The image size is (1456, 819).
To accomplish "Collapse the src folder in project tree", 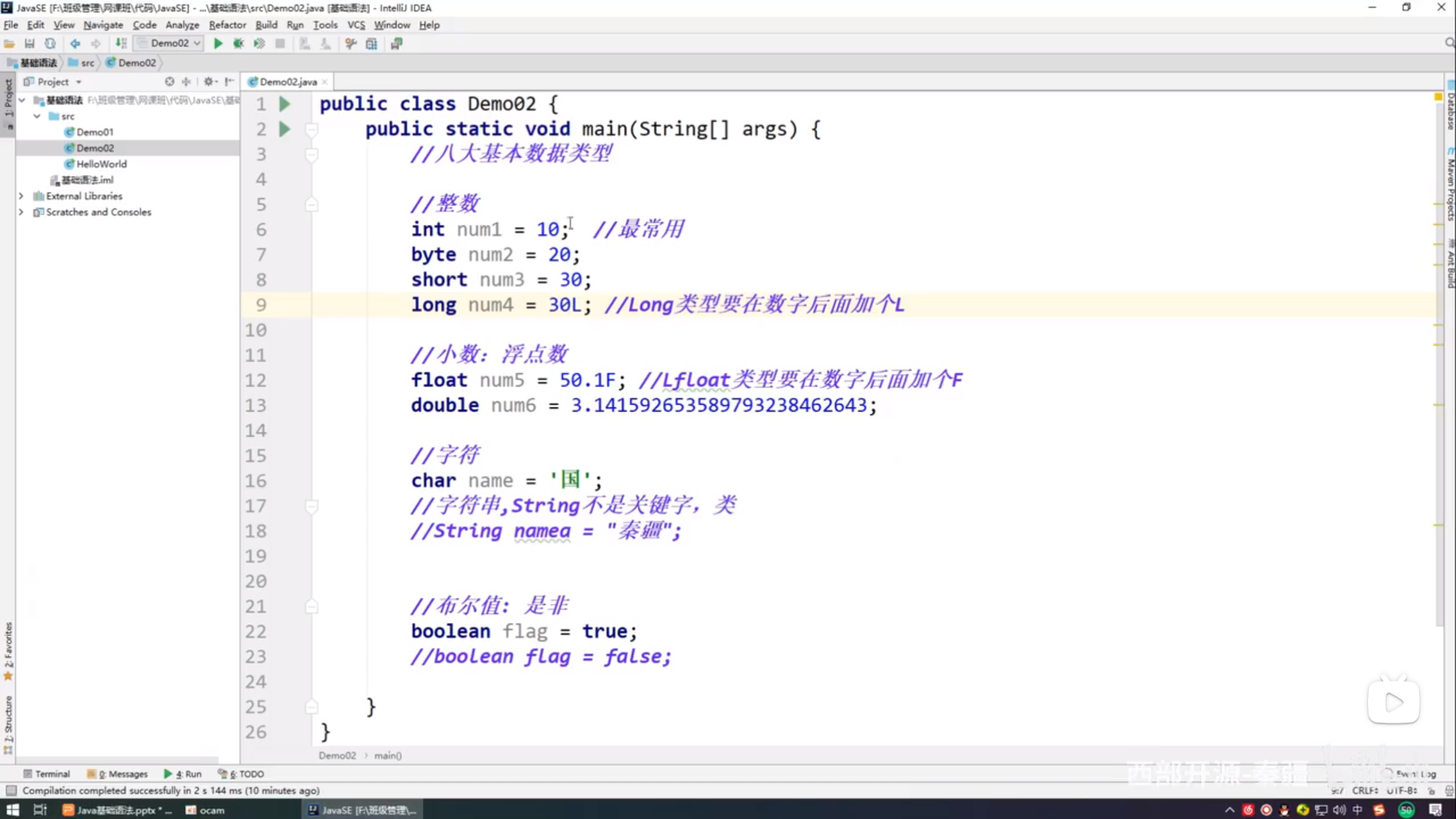I will click(x=37, y=116).
